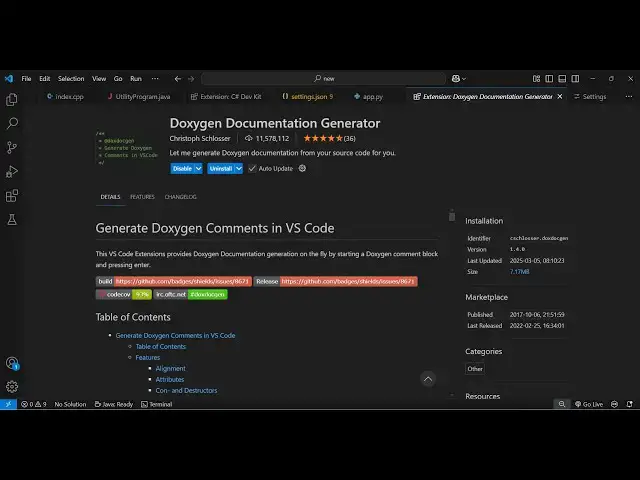Click the Christoph Schlosser publisher link
Image resolution: width=640 pixels, height=480 pixels.
[x=200, y=138]
